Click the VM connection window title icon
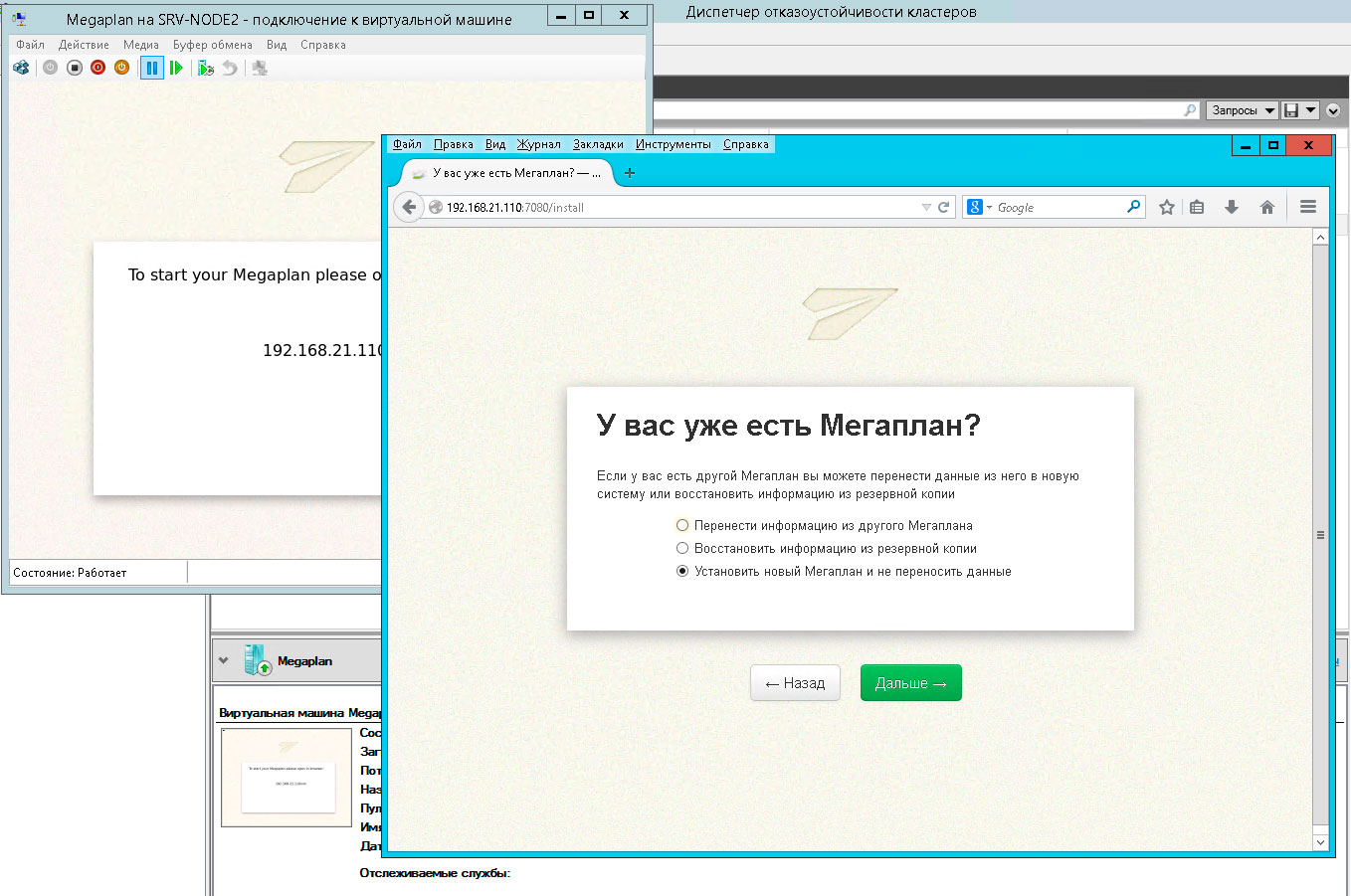Image resolution: width=1351 pixels, height=896 pixels. point(19,18)
